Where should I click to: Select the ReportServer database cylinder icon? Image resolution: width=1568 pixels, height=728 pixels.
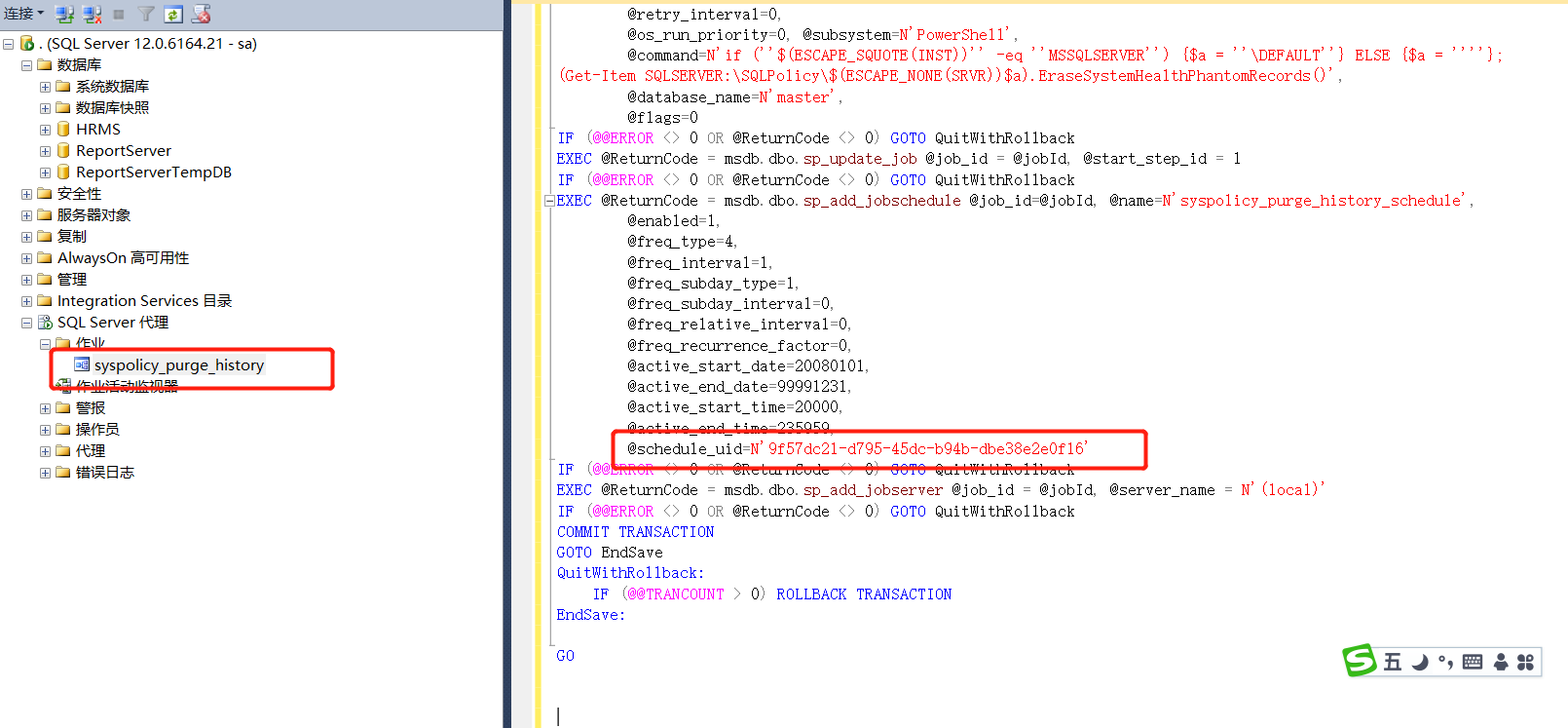pos(63,150)
